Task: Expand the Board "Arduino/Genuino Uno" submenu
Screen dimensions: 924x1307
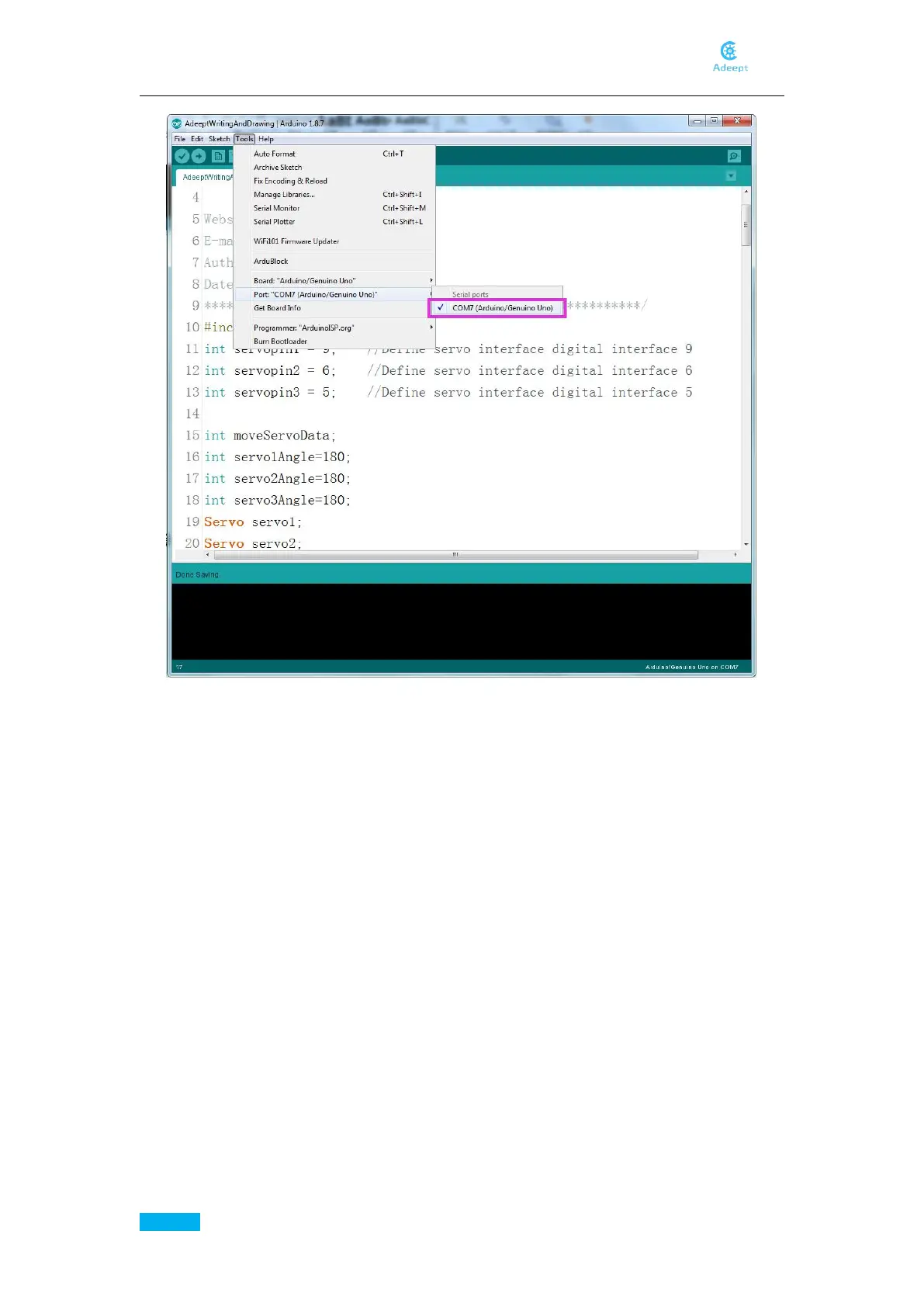Action: tap(334, 281)
